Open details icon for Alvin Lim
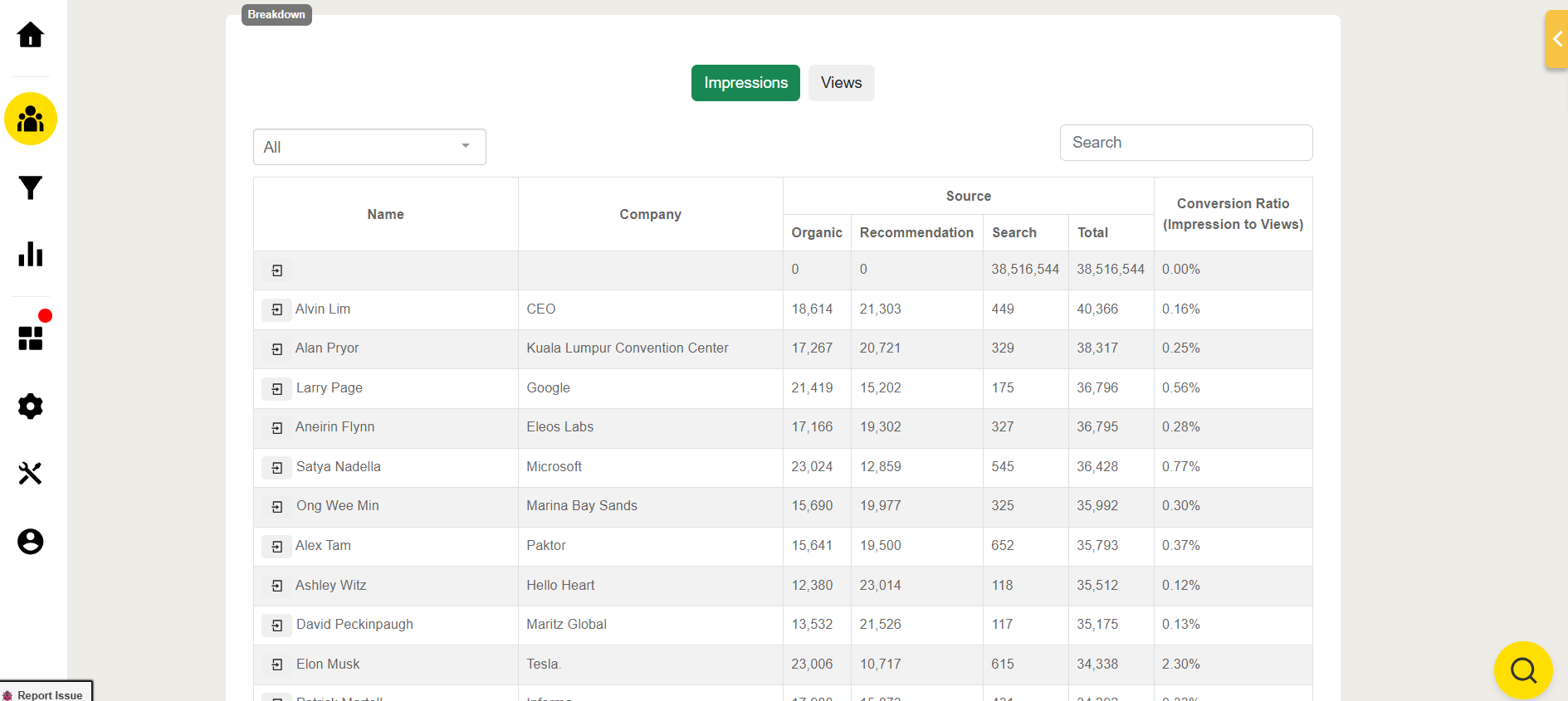1568x701 pixels. 277,309
